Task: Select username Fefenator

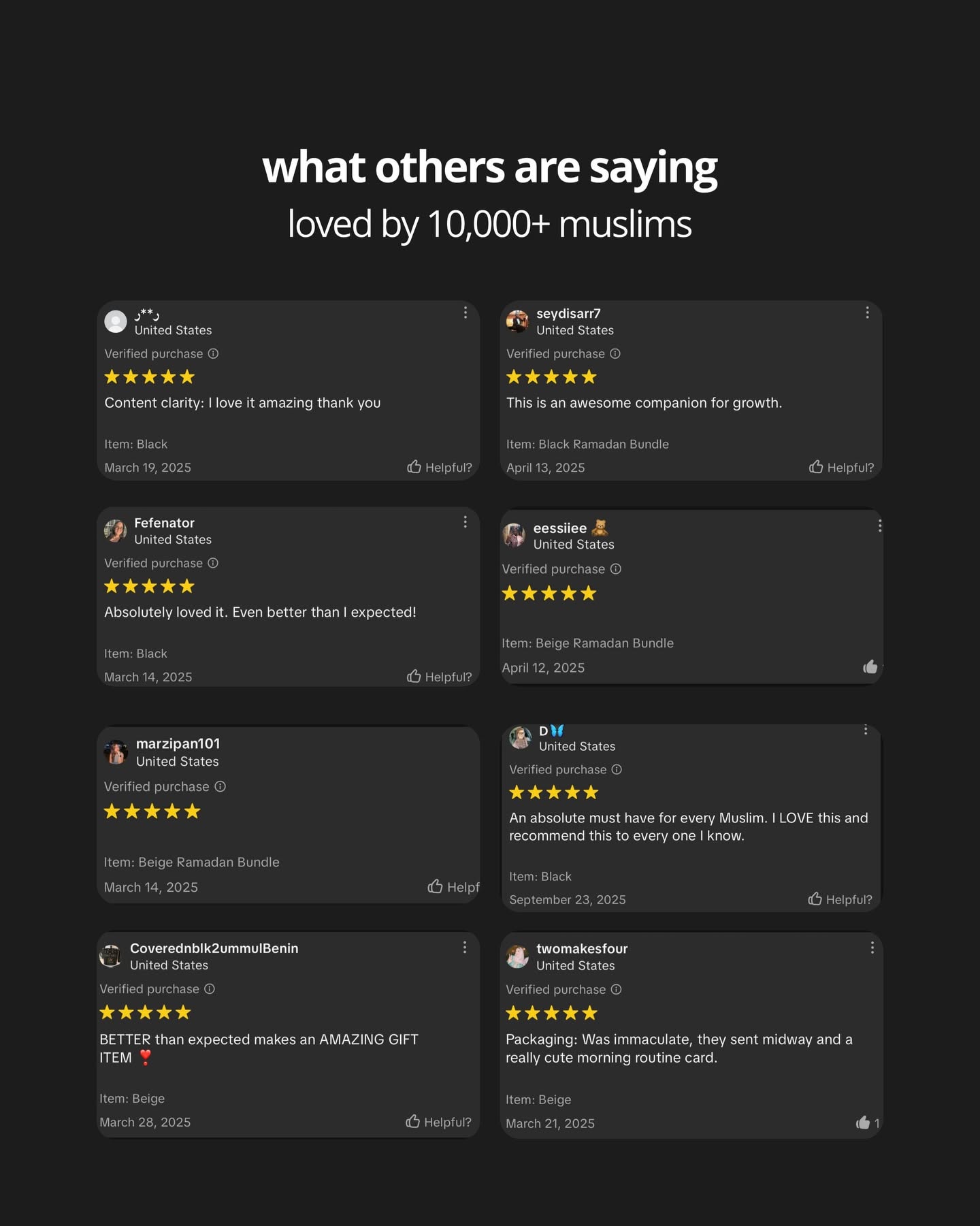Action: tap(164, 523)
